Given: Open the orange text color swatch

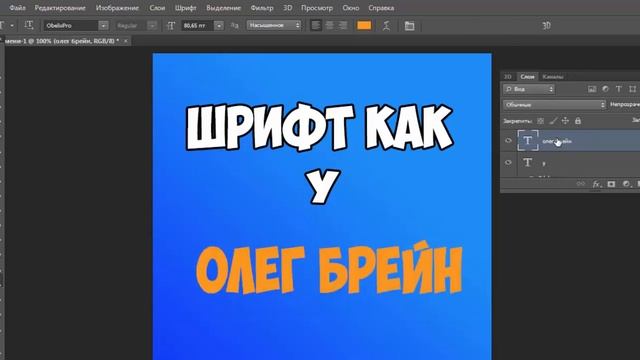Looking at the screenshot, I should (x=364, y=25).
